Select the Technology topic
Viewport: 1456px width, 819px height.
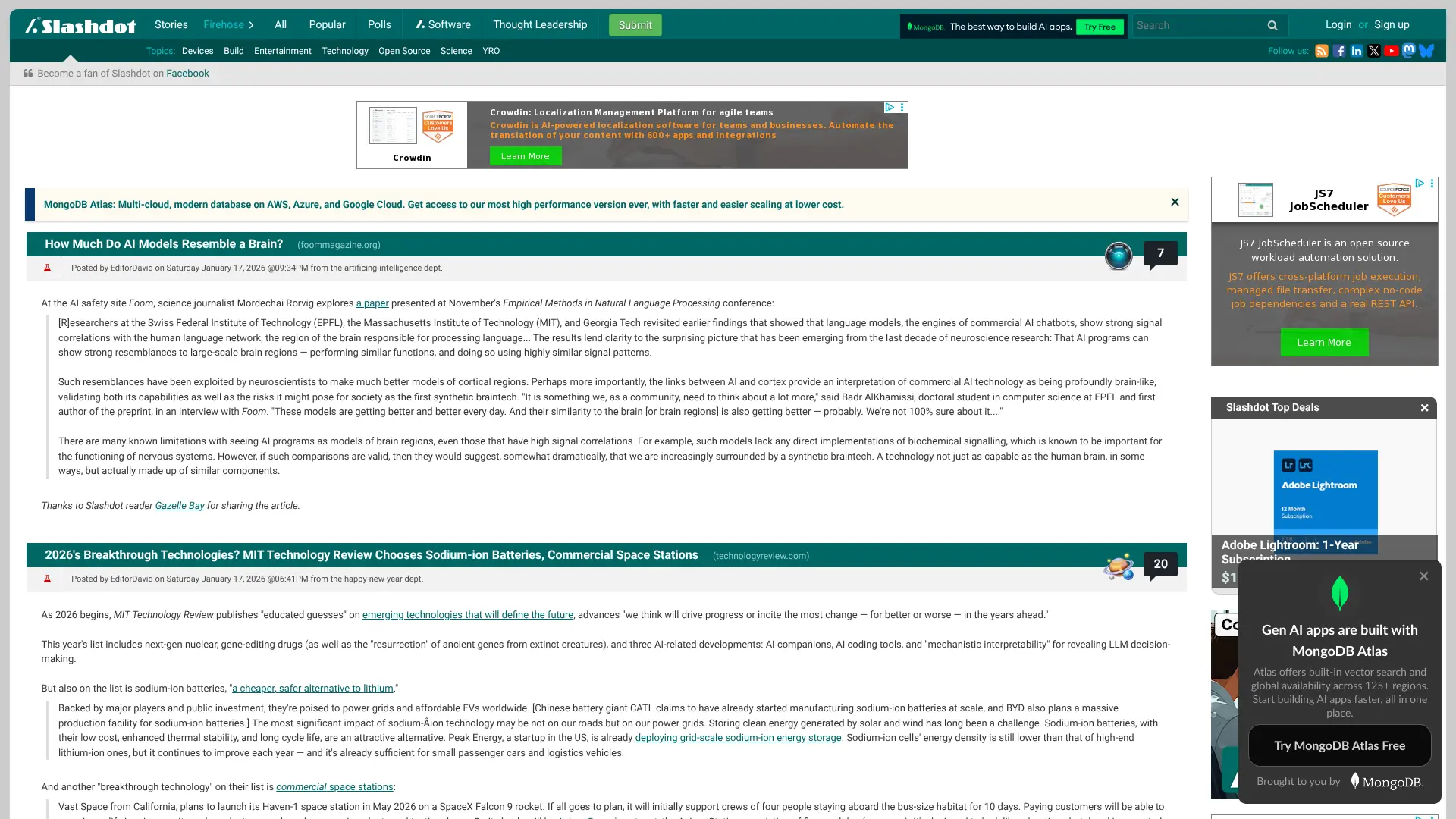344,51
